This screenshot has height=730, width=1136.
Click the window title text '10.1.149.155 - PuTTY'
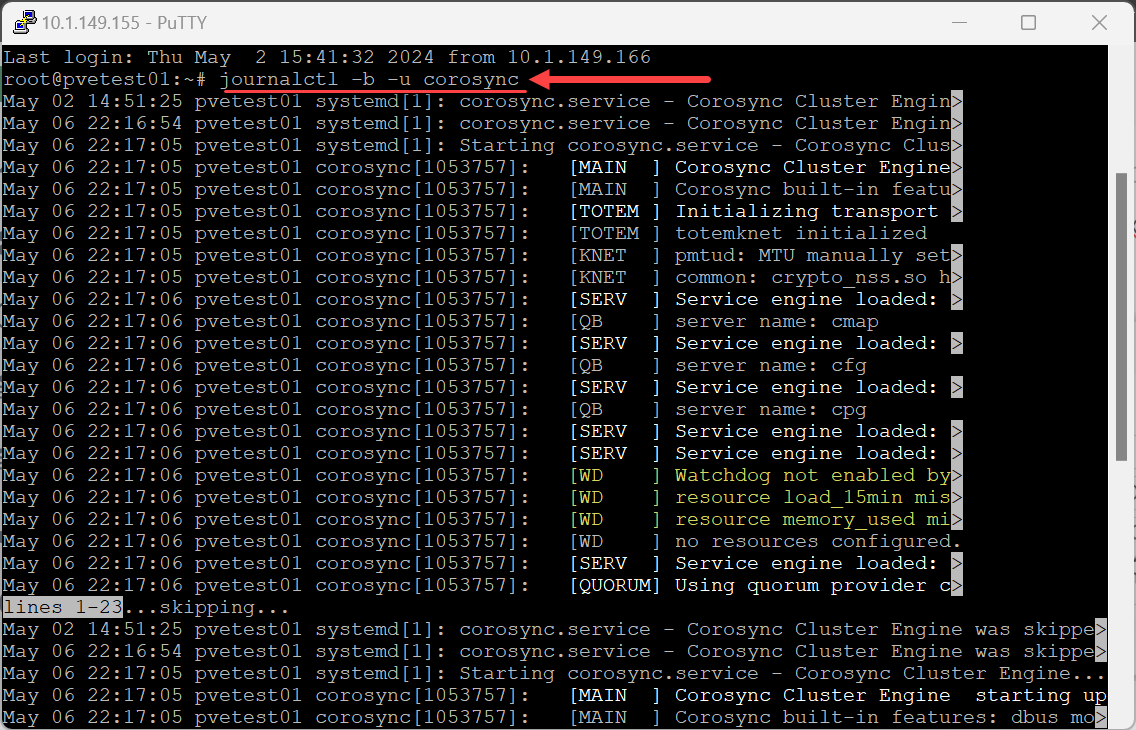[x=124, y=22]
